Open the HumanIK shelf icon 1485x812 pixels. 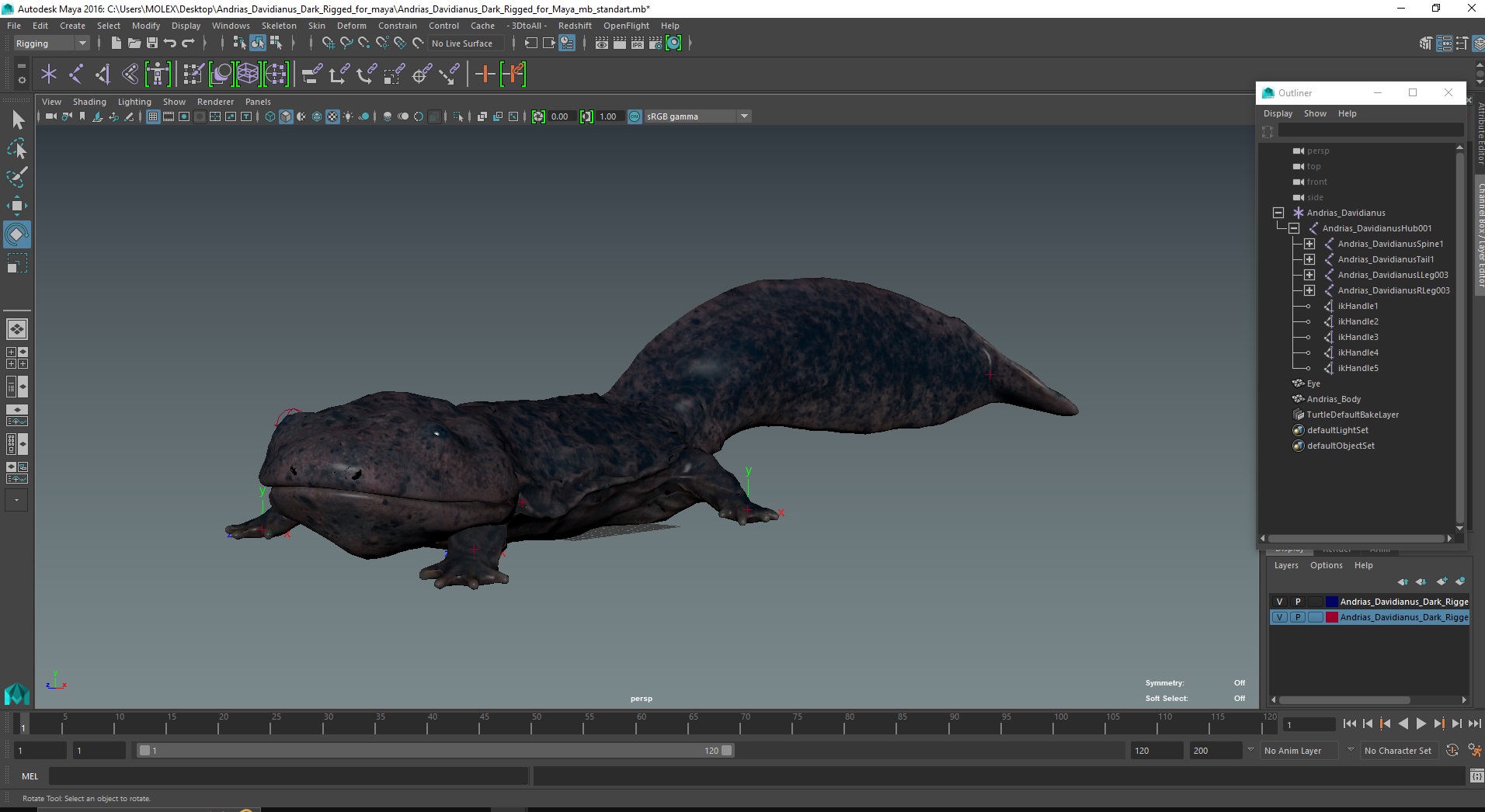point(158,75)
